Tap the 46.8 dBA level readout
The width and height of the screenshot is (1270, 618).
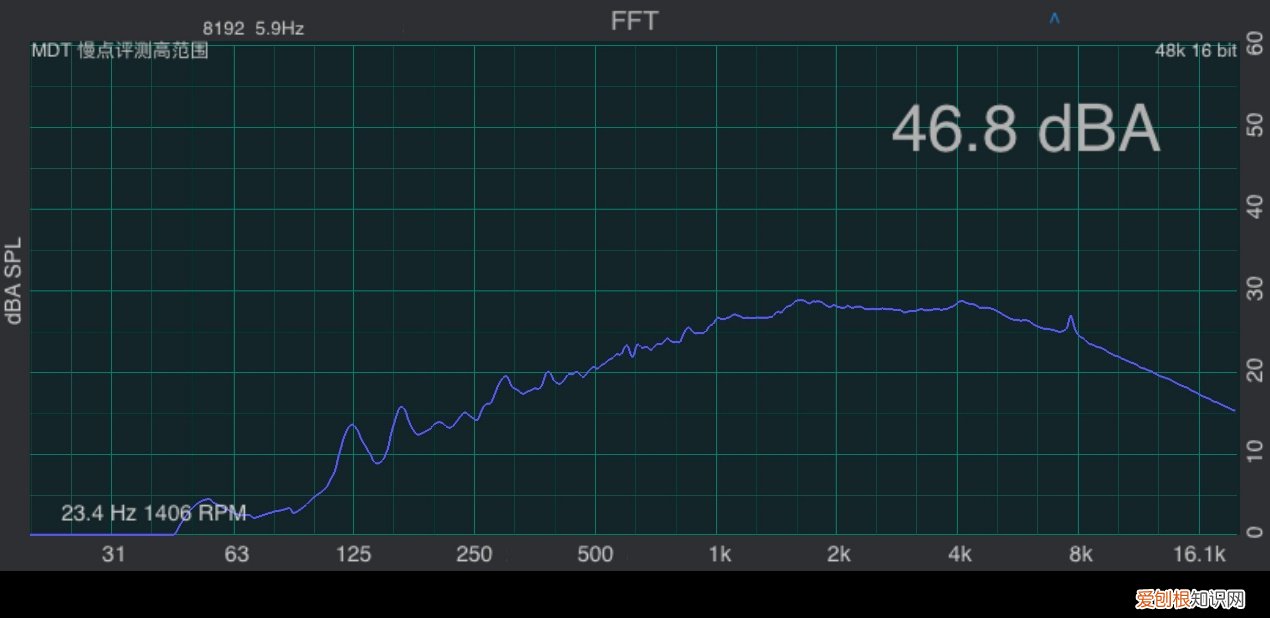[1025, 130]
